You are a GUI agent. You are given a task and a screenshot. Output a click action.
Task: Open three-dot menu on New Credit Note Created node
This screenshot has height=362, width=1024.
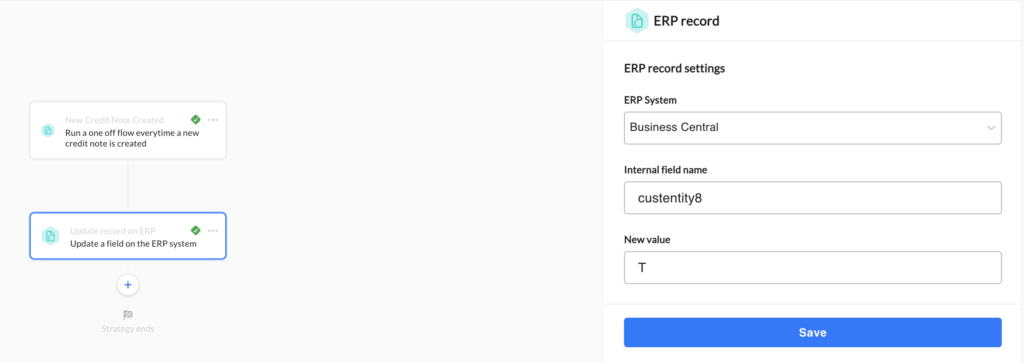tap(213, 120)
